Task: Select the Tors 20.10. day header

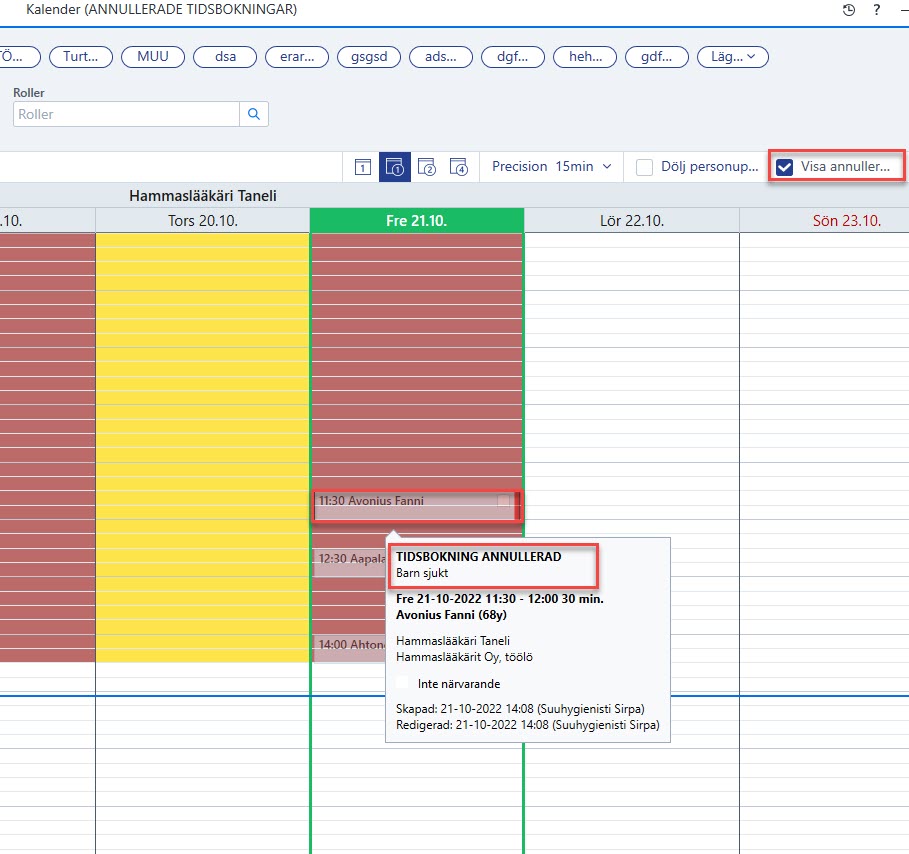Action: [203, 221]
